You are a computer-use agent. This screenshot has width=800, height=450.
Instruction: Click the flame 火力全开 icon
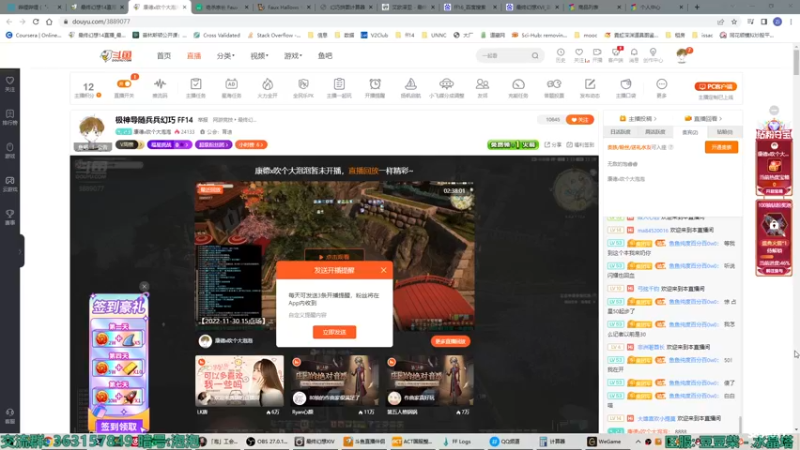[x=267, y=84]
